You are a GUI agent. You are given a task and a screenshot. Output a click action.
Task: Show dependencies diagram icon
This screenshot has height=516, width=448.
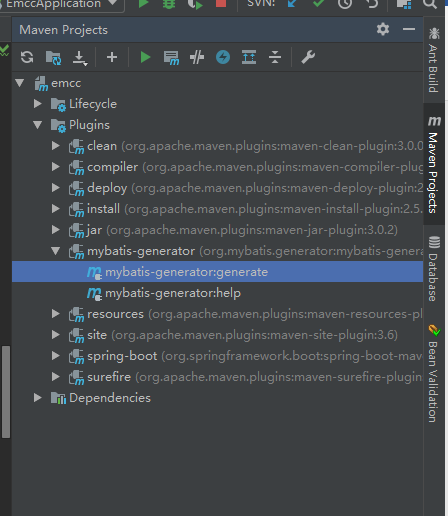(x=249, y=57)
